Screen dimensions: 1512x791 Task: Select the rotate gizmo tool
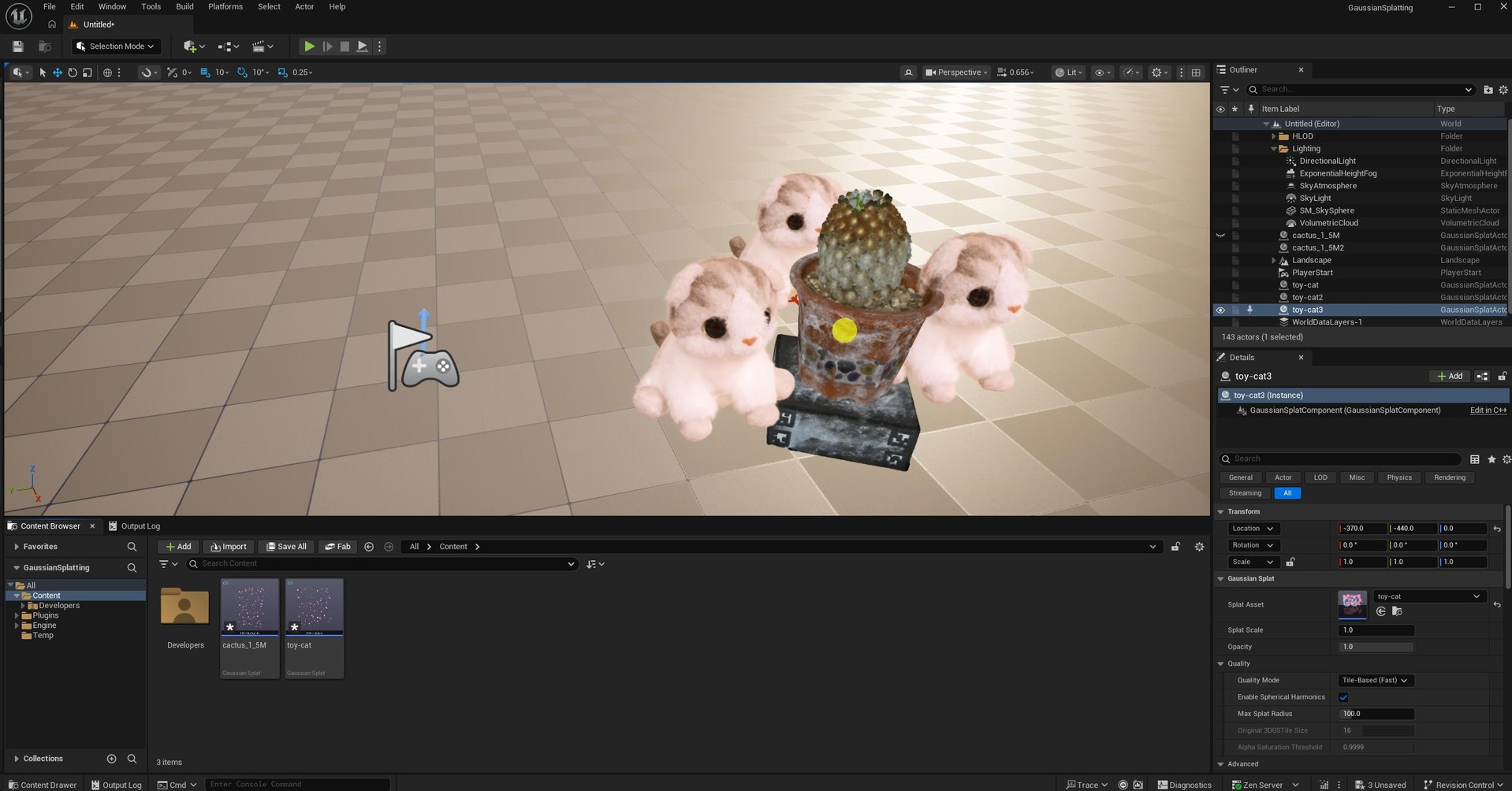tap(73, 72)
